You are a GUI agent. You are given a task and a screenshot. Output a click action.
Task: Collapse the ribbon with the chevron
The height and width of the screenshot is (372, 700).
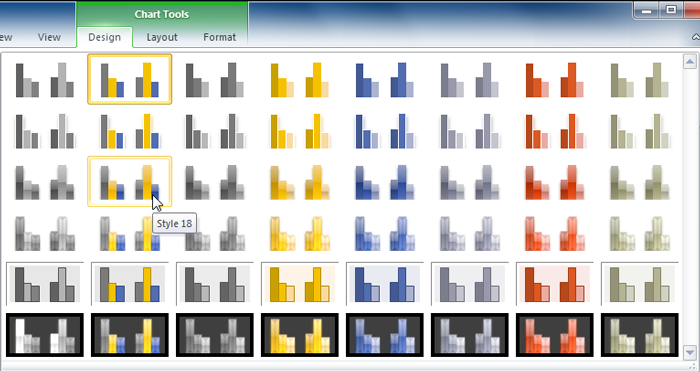[x=696, y=37]
